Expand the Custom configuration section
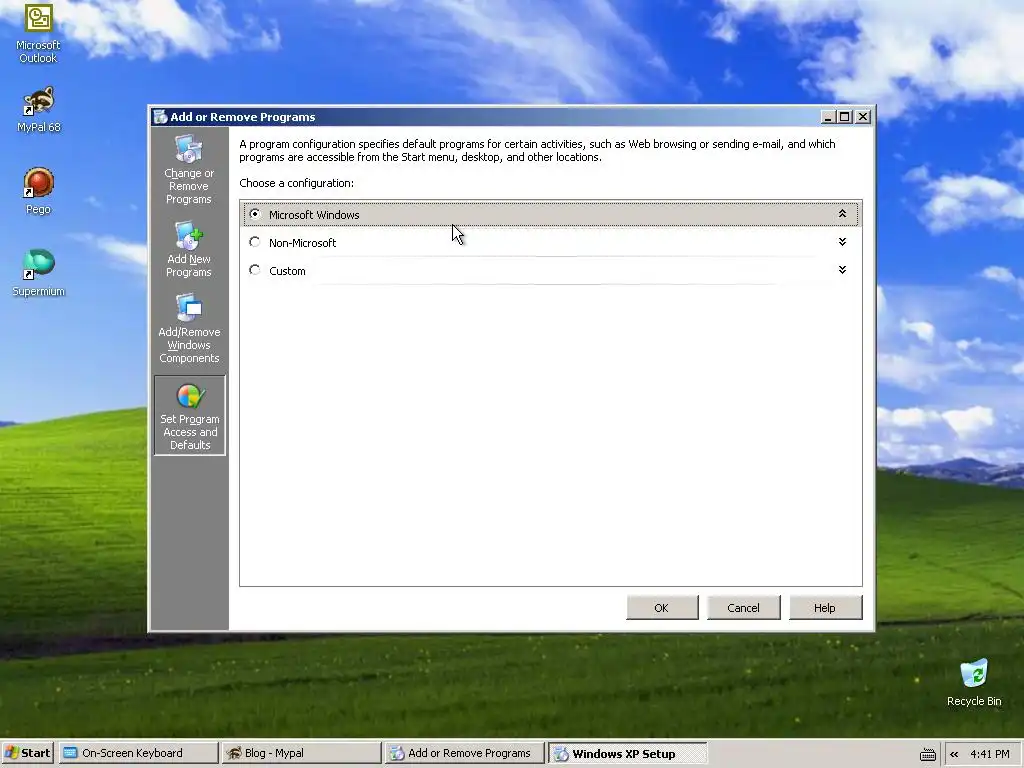This screenshot has height=768, width=1024. pos(842,270)
